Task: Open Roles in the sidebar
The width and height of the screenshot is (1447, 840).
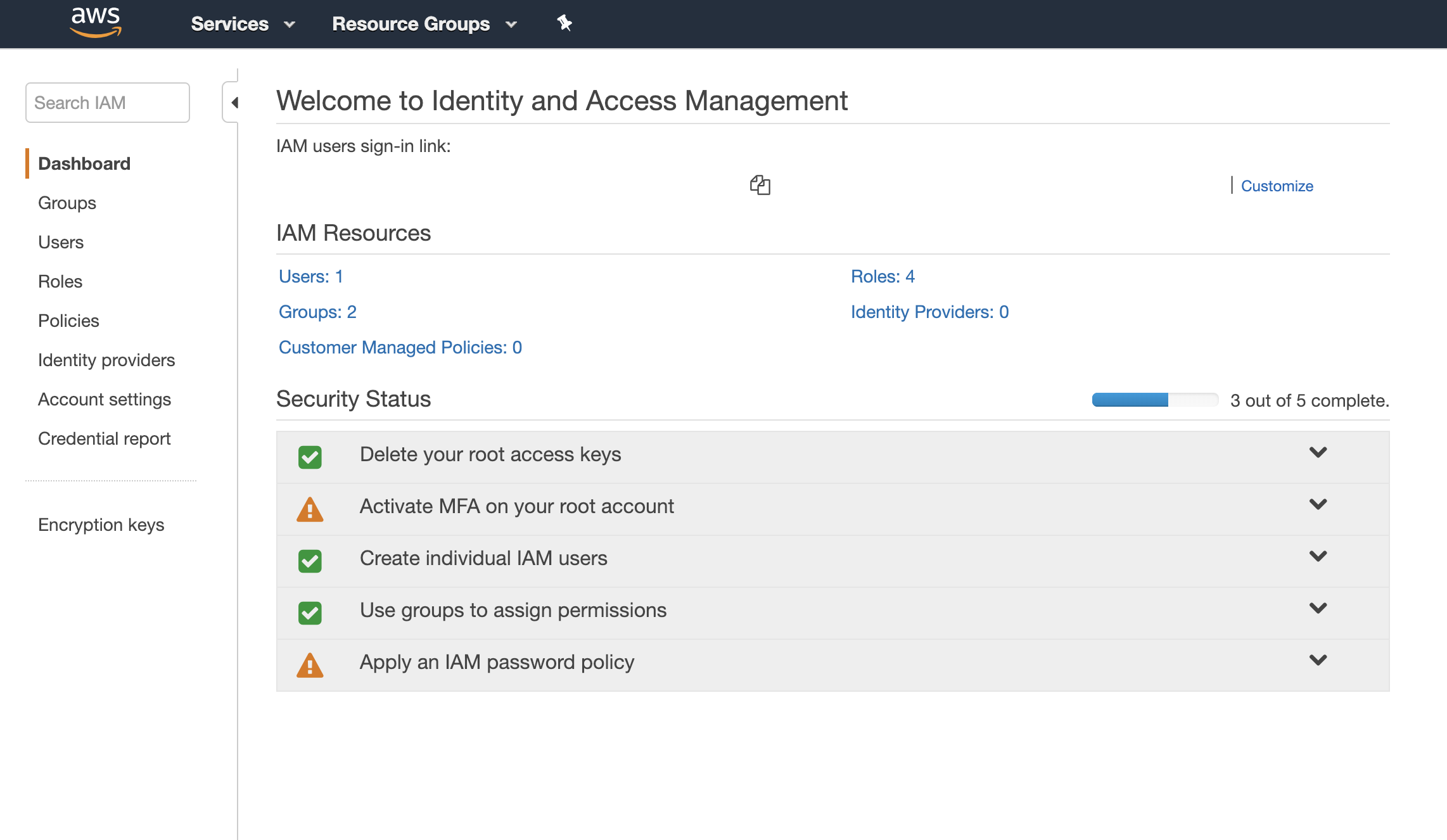Action: 60,281
